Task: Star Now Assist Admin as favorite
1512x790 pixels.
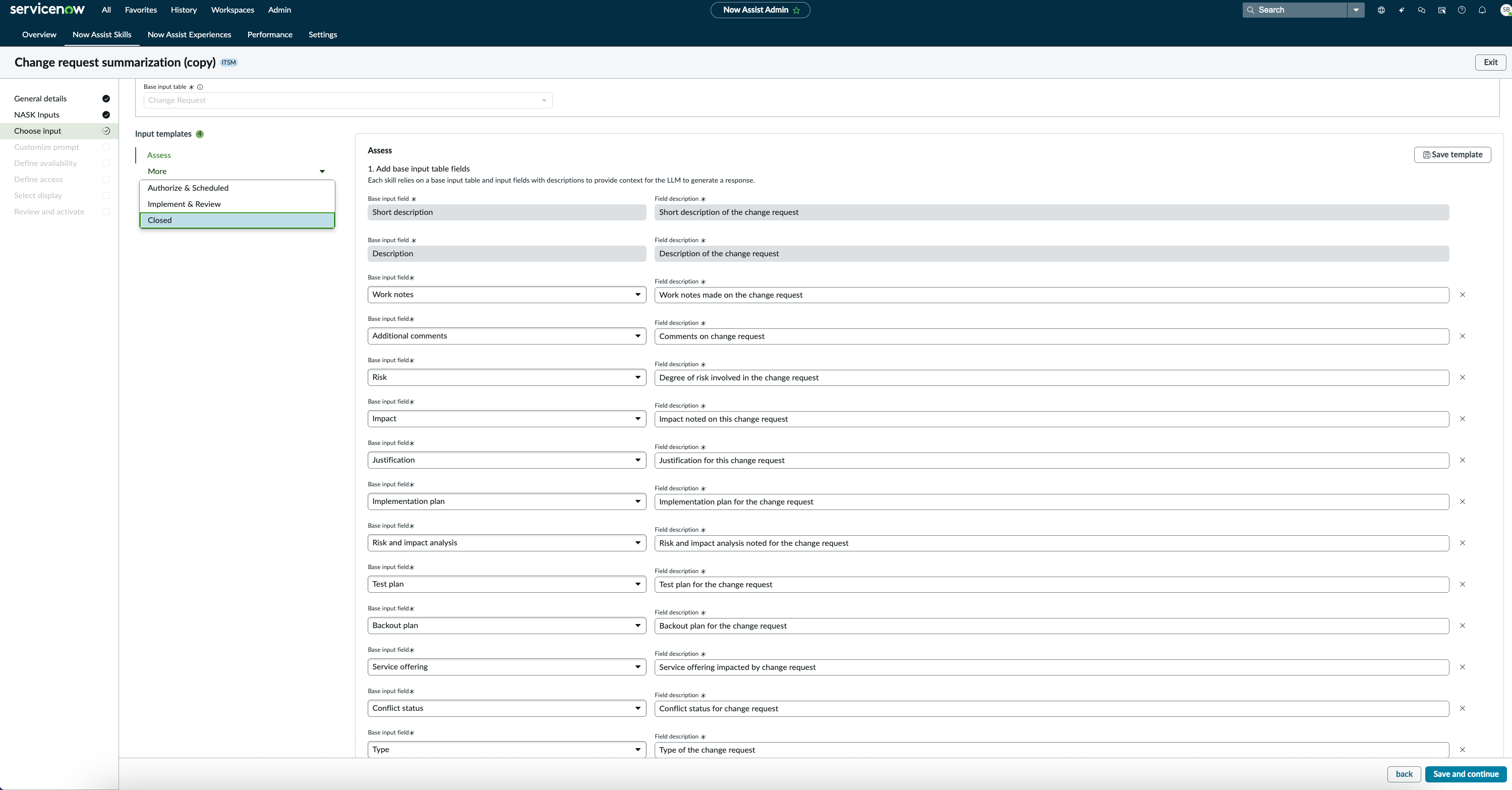Action: click(796, 10)
